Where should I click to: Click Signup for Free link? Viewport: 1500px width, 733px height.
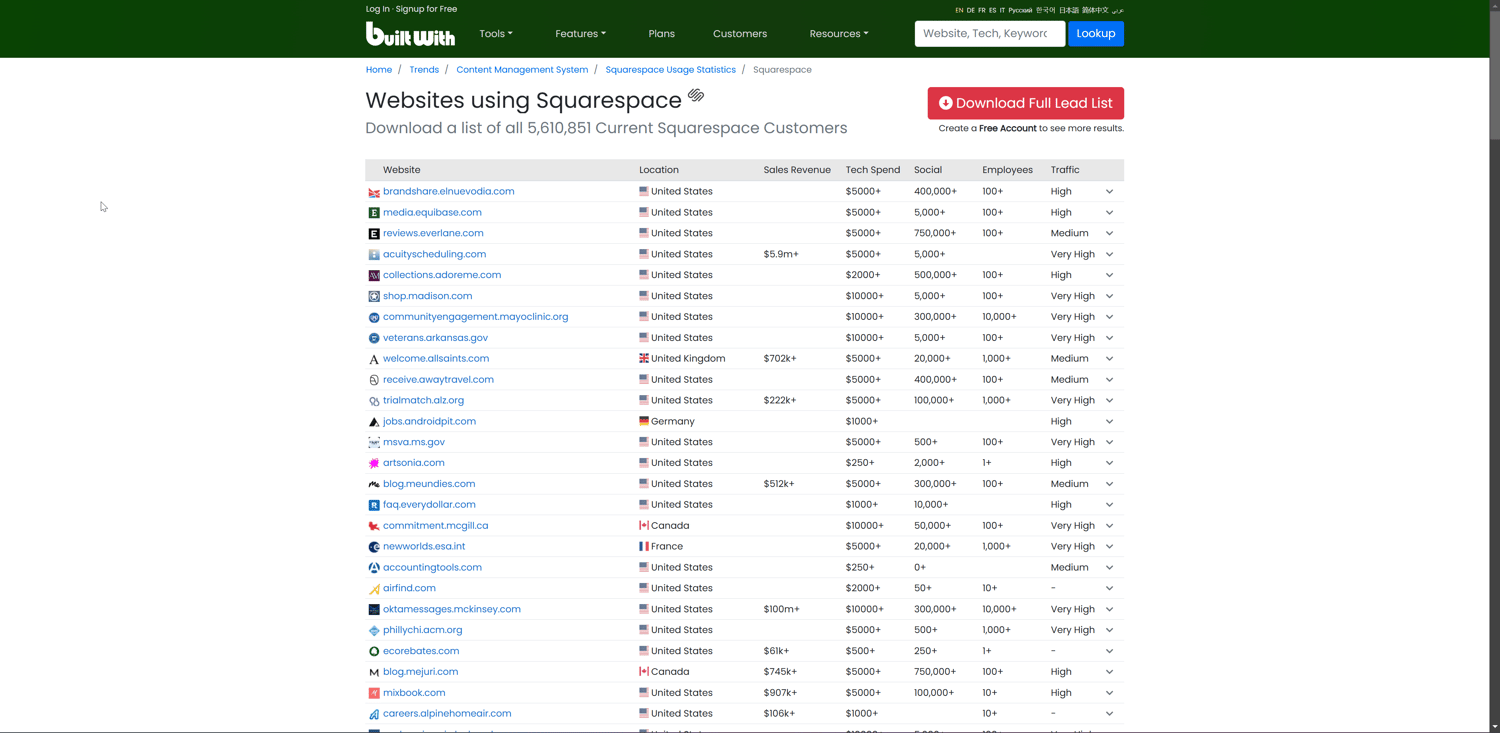(426, 9)
